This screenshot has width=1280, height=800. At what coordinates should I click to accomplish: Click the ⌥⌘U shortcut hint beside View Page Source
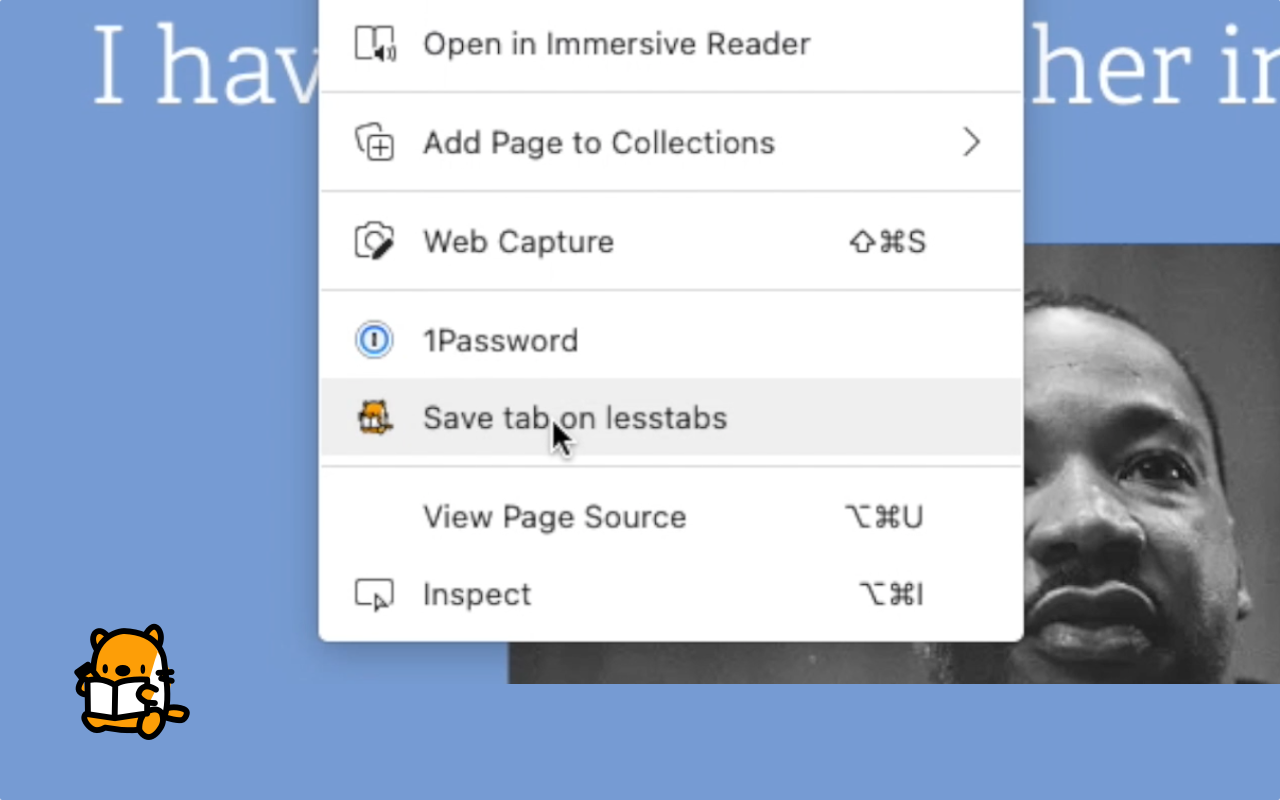(x=884, y=517)
